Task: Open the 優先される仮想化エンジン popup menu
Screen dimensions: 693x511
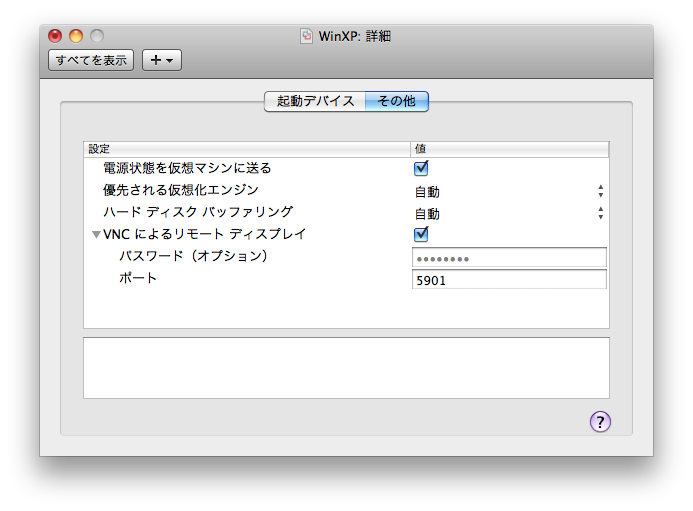Action: click(x=509, y=191)
